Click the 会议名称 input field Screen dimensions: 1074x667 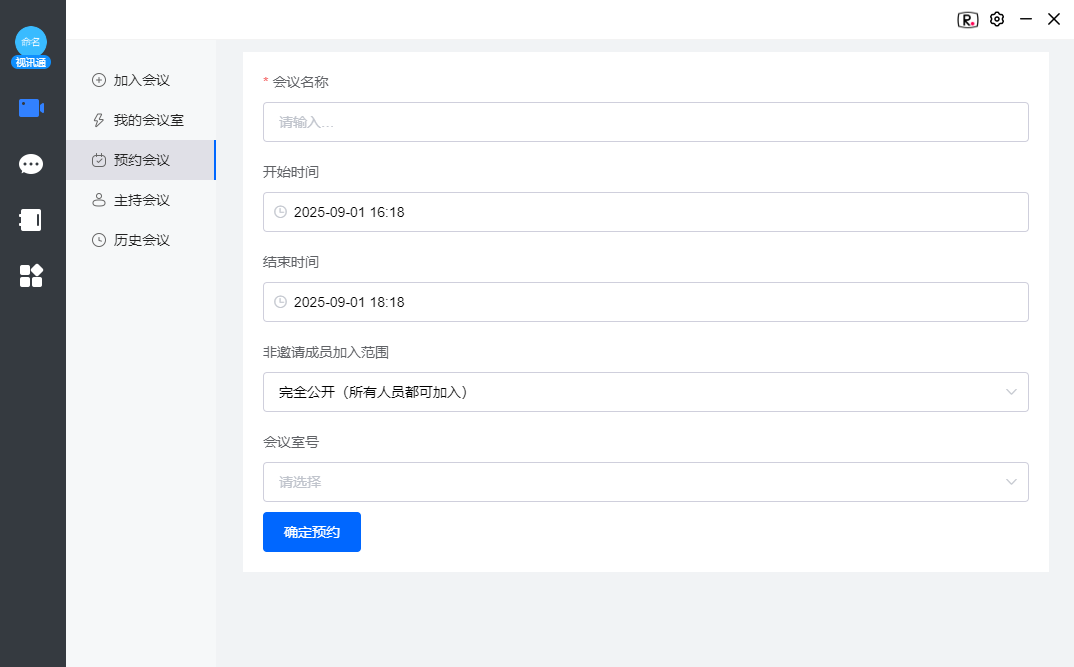pyautogui.click(x=645, y=122)
